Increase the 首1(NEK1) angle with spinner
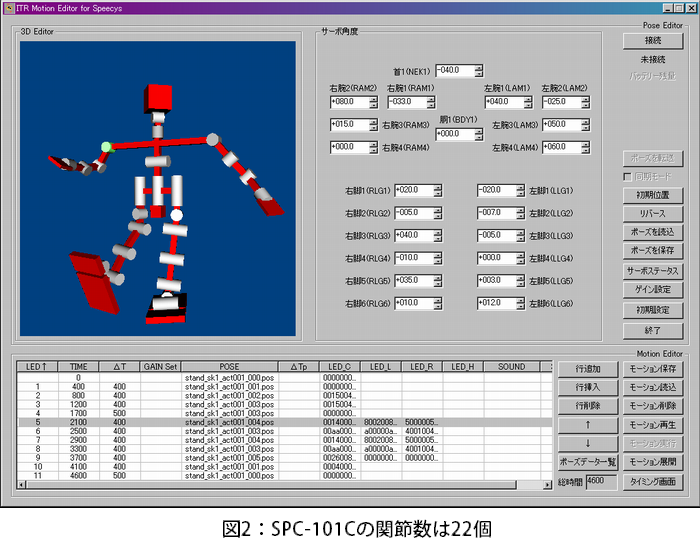Screen dimensions: 700x548 click(478, 66)
